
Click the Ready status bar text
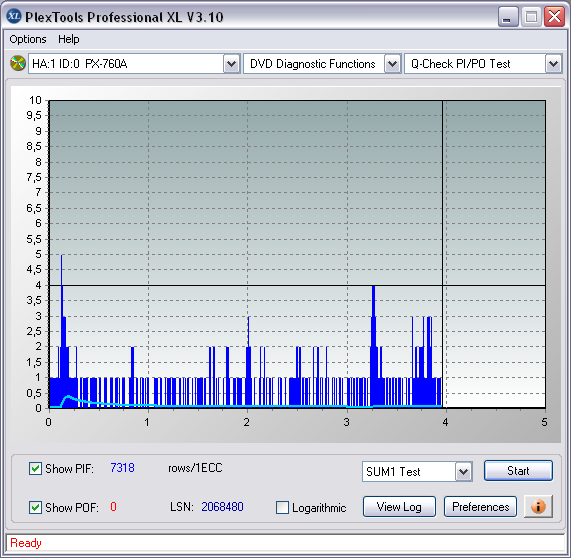26,543
